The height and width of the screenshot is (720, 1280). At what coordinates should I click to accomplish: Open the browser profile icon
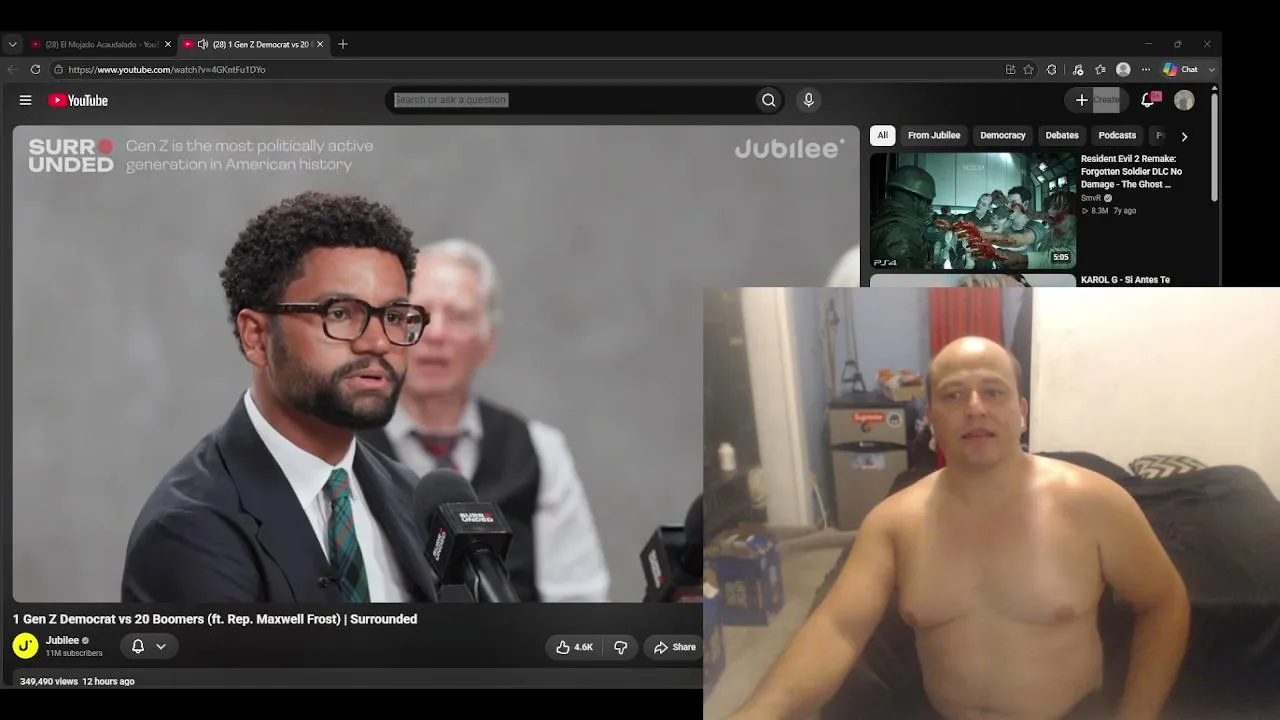click(1123, 70)
